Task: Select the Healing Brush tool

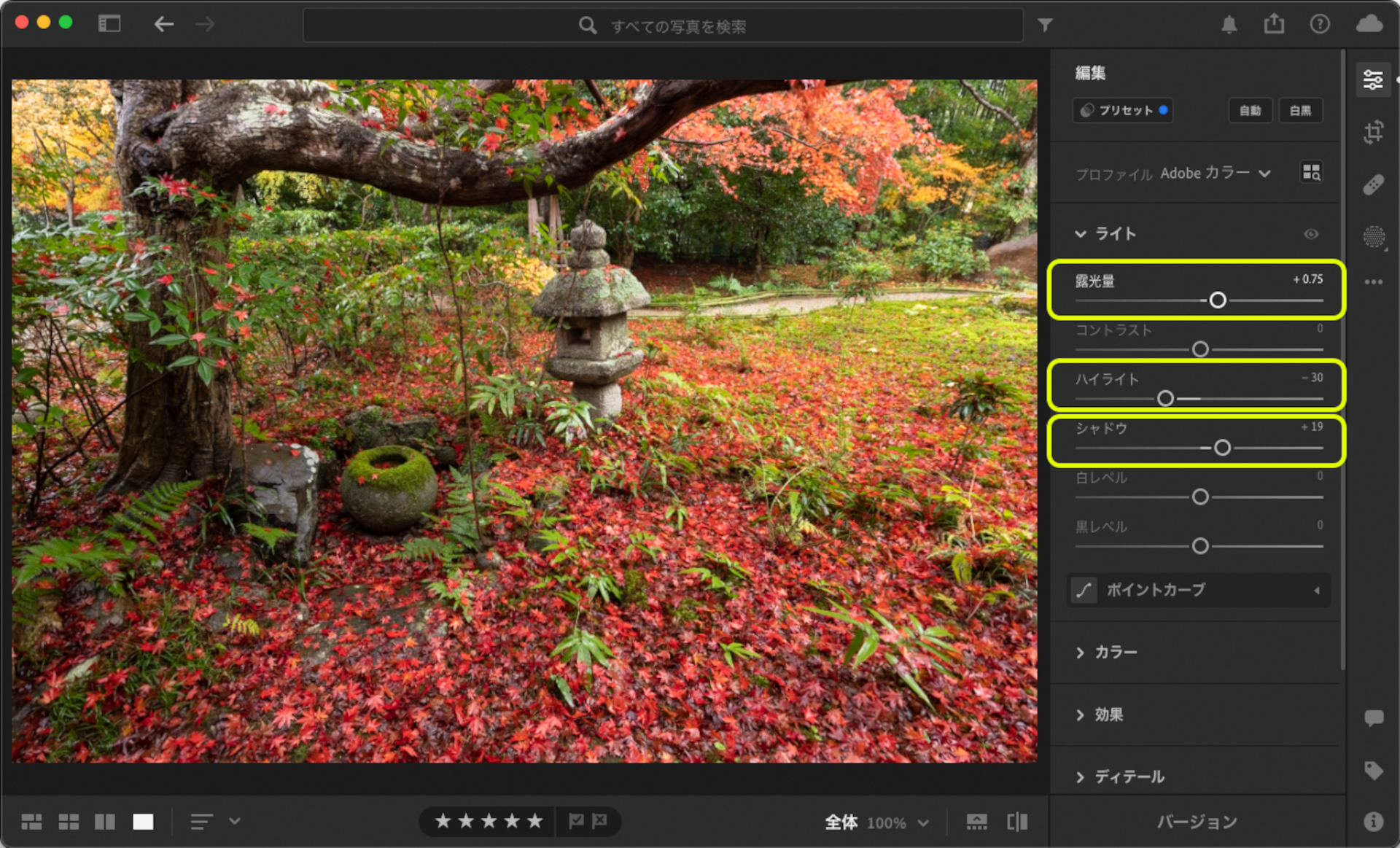Action: [1374, 184]
